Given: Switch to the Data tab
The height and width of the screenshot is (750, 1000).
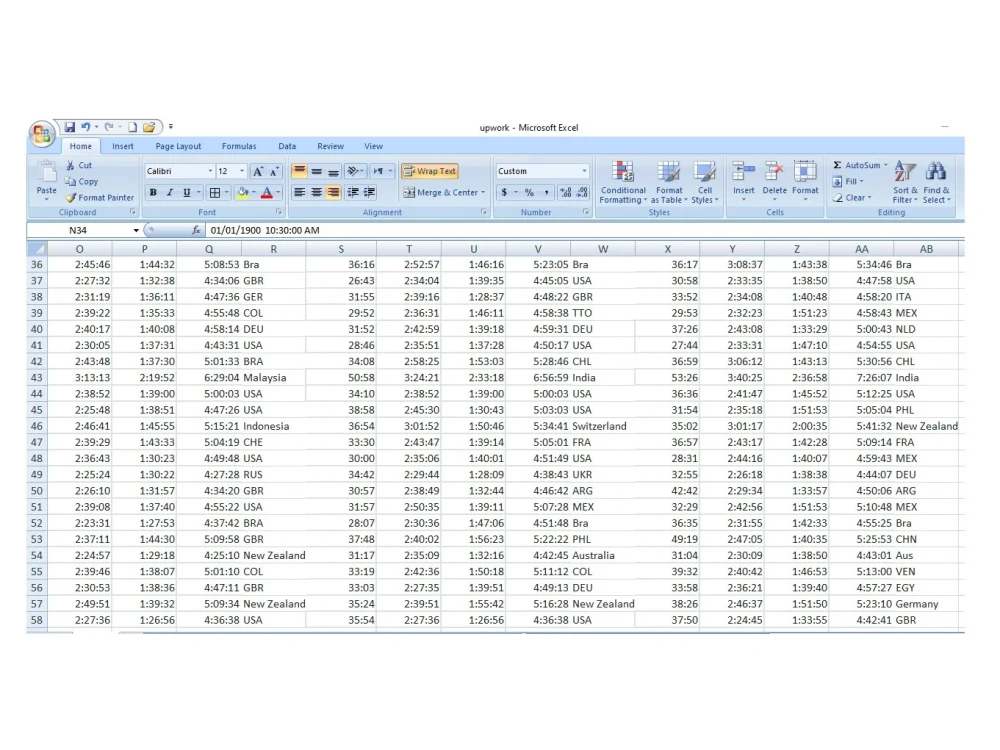Looking at the screenshot, I should (x=287, y=146).
